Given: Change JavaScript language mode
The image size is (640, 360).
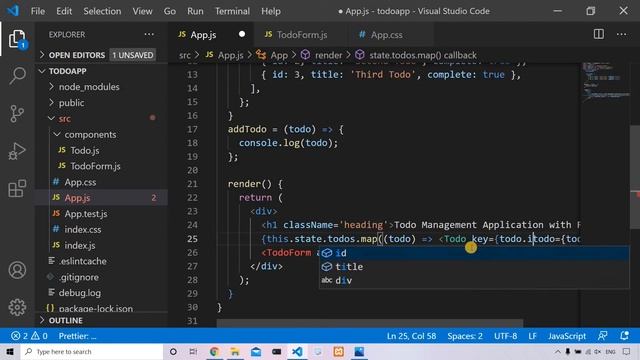Looking at the screenshot, I should (x=567, y=336).
